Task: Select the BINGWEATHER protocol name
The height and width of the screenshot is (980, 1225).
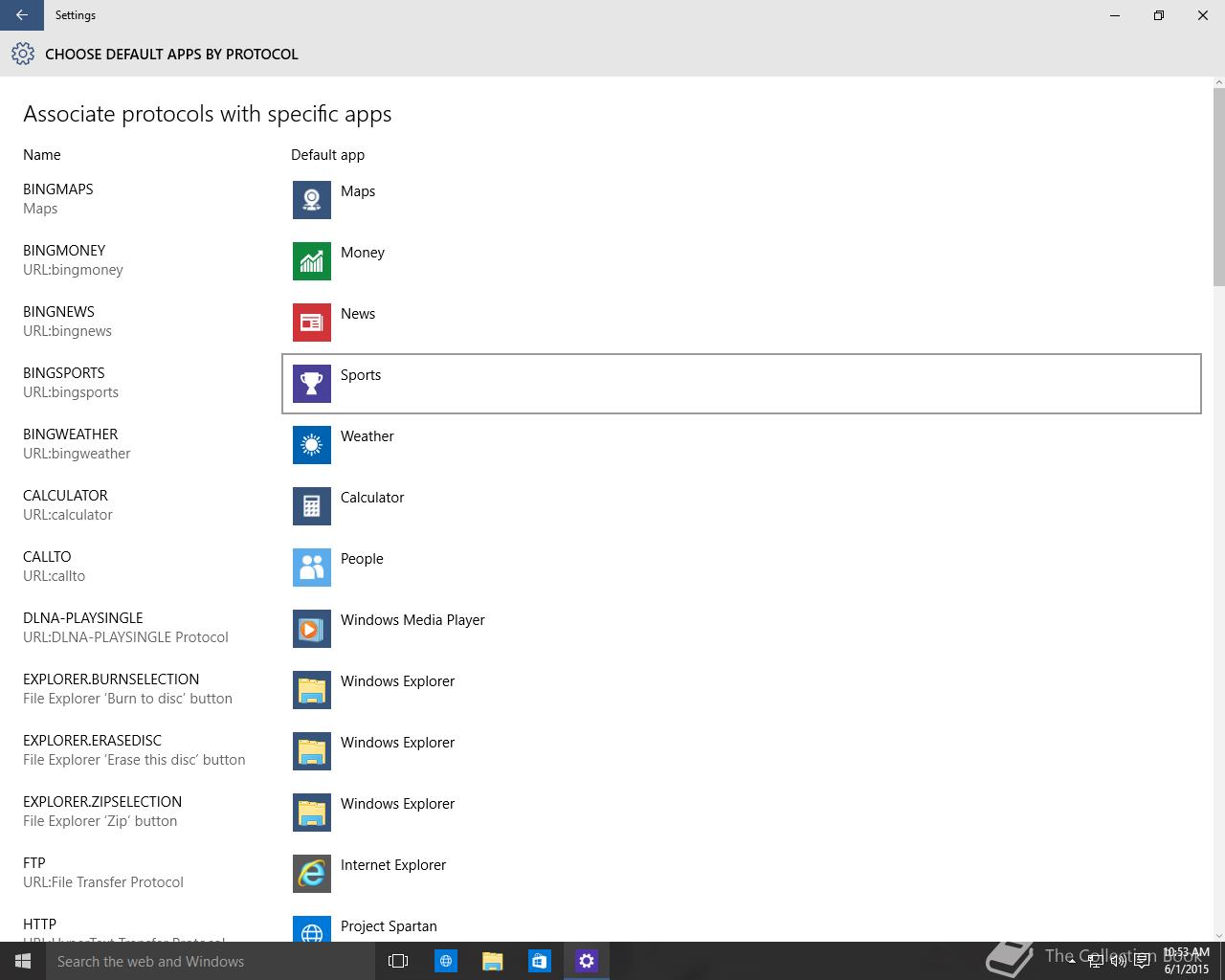Action: pyautogui.click(x=71, y=434)
